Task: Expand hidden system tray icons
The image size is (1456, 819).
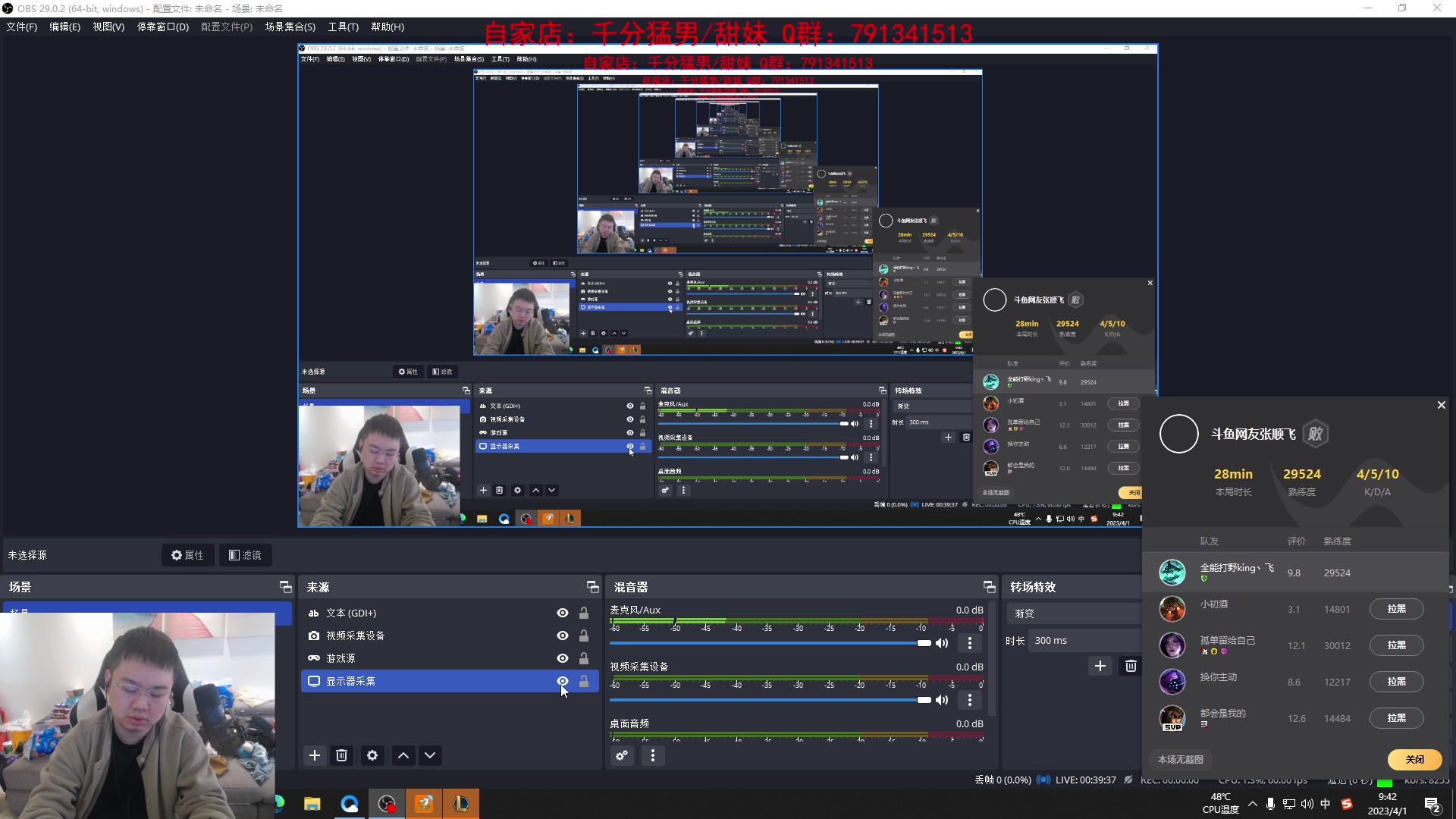Action: click(x=1252, y=804)
